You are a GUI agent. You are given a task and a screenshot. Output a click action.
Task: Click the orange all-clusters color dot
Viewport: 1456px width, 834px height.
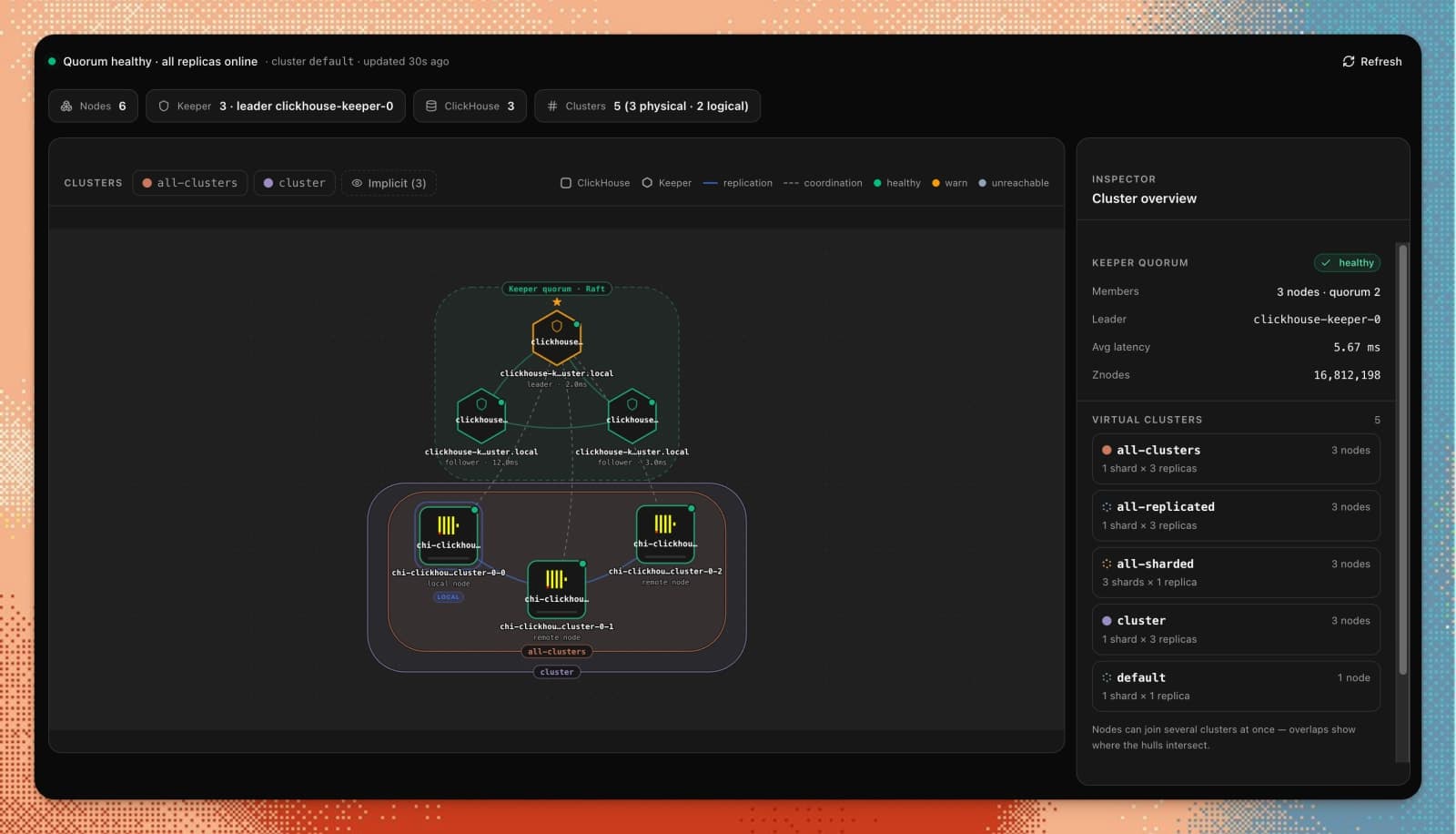147,183
